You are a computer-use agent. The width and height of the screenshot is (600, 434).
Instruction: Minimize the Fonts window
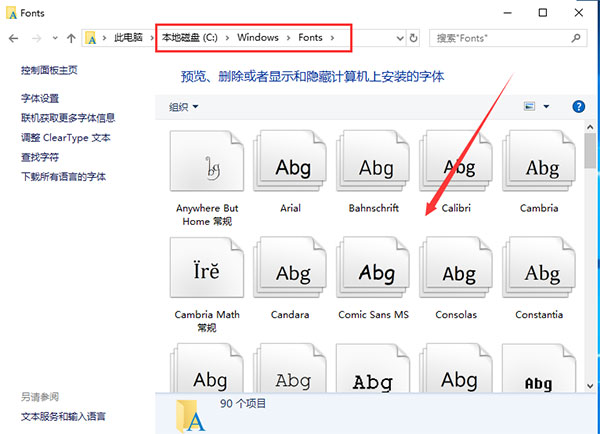click(x=507, y=13)
